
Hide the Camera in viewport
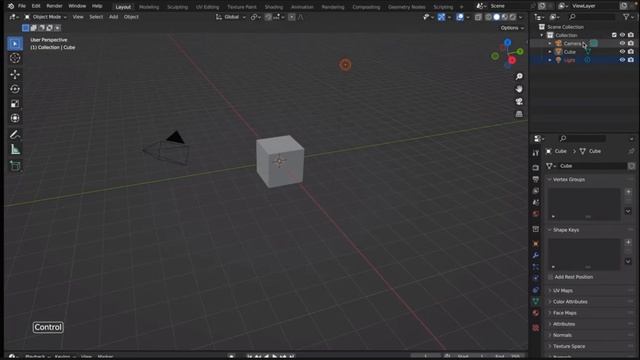point(622,43)
